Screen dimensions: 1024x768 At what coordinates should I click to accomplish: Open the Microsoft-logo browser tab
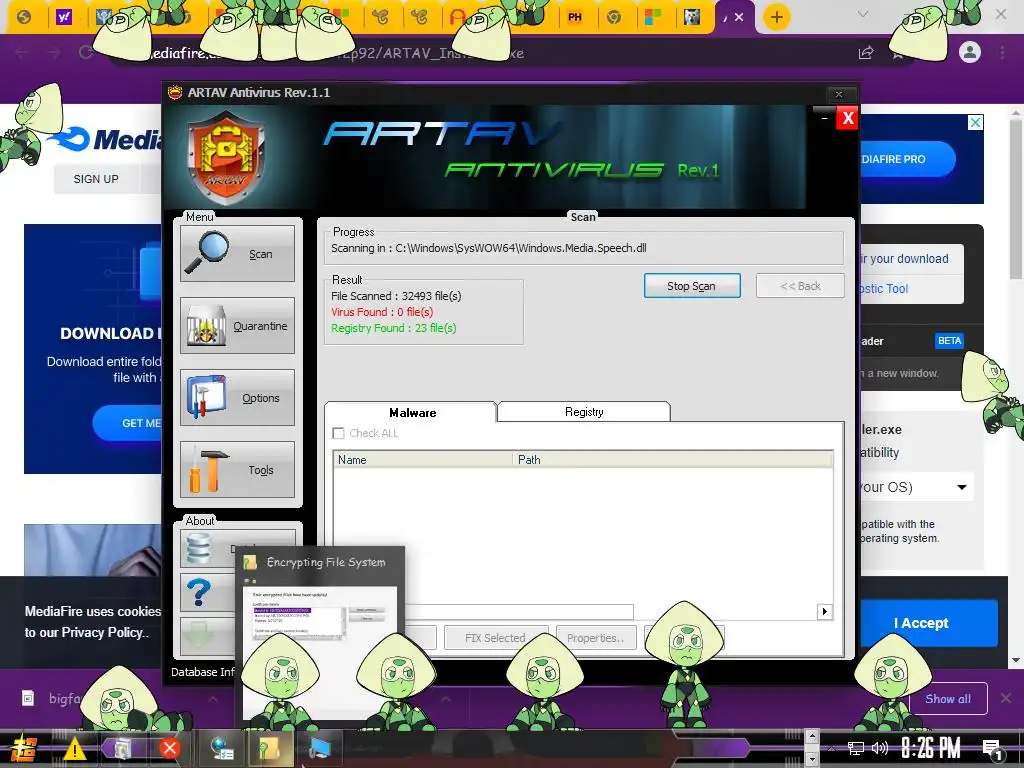pos(653,17)
